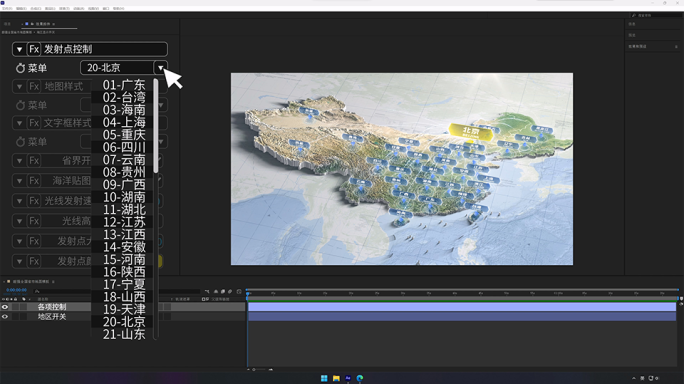This screenshot has width=684, height=384.
Task: Click the blue playhead marker on the timeline
Action: (248, 293)
